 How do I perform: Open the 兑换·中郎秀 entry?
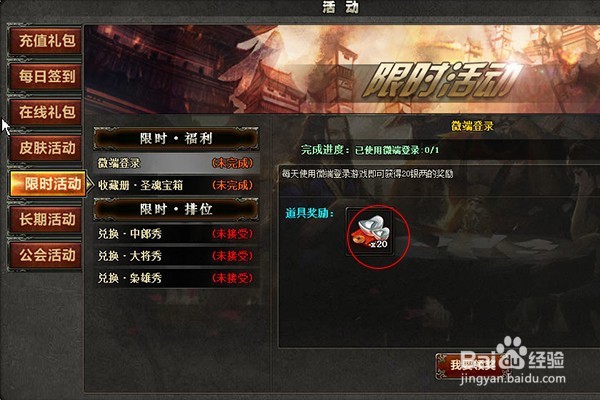pyautogui.click(x=176, y=234)
